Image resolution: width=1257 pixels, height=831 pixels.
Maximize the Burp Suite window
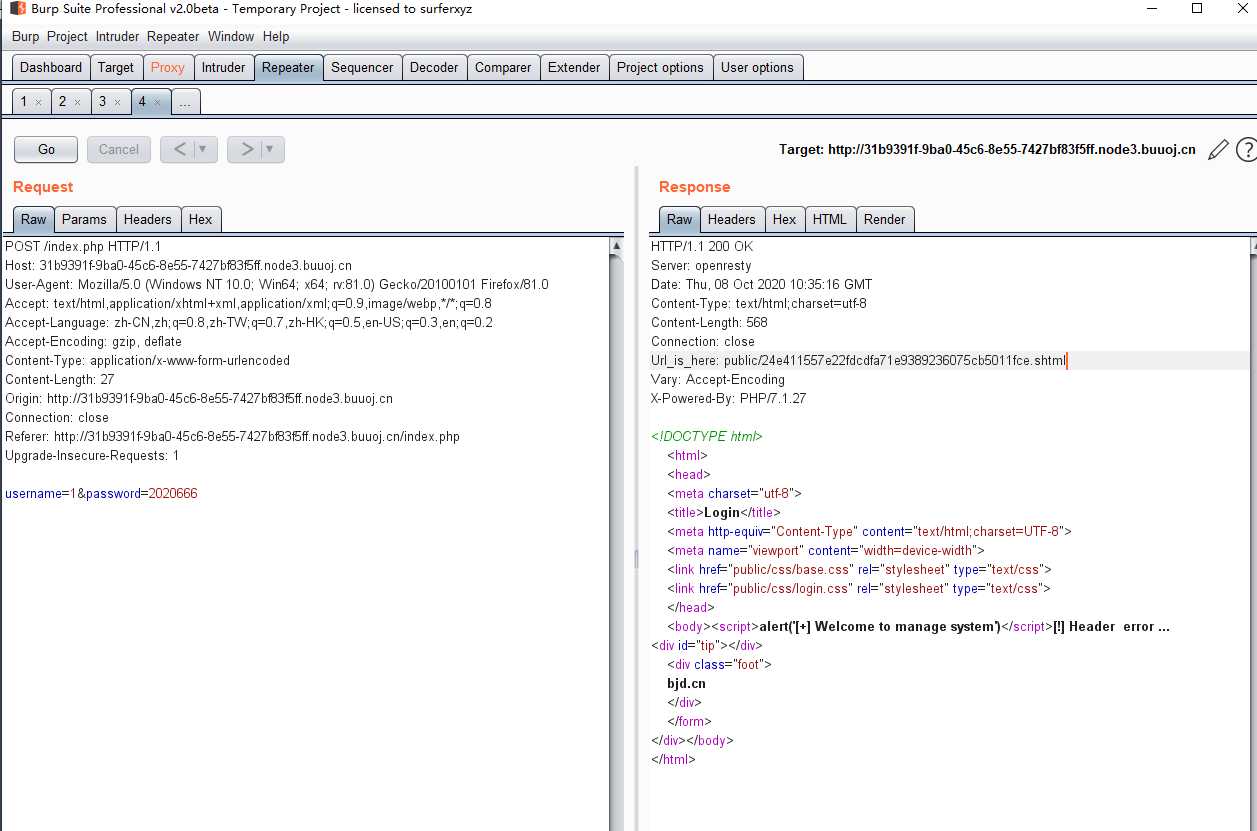tap(1197, 8)
